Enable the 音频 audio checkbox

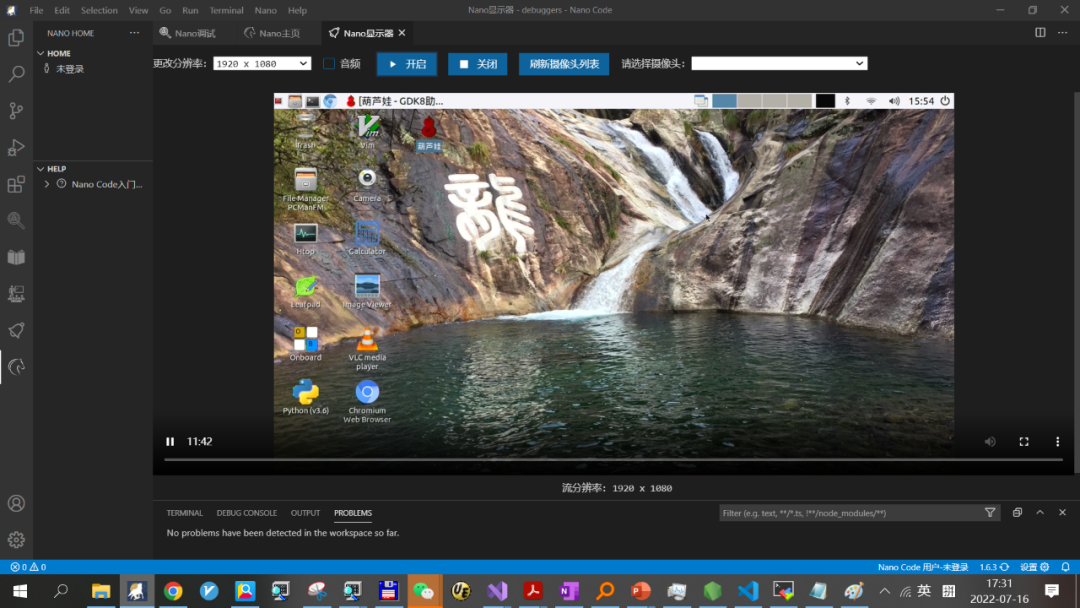click(329, 63)
